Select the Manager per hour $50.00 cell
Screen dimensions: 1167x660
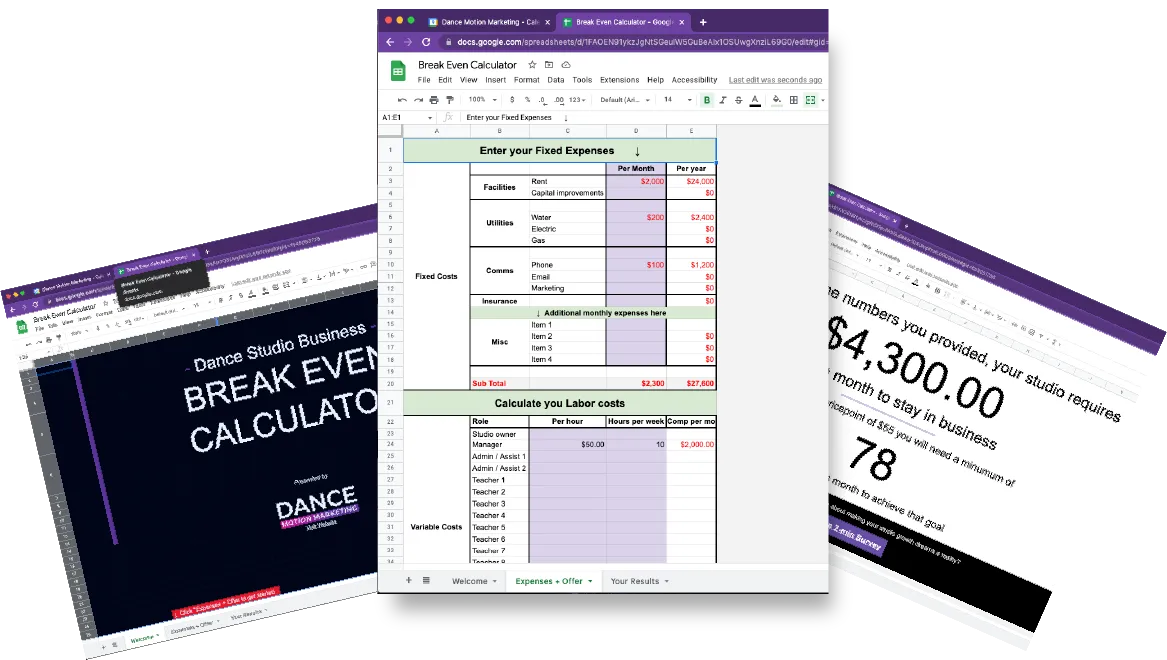[x=568, y=445]
